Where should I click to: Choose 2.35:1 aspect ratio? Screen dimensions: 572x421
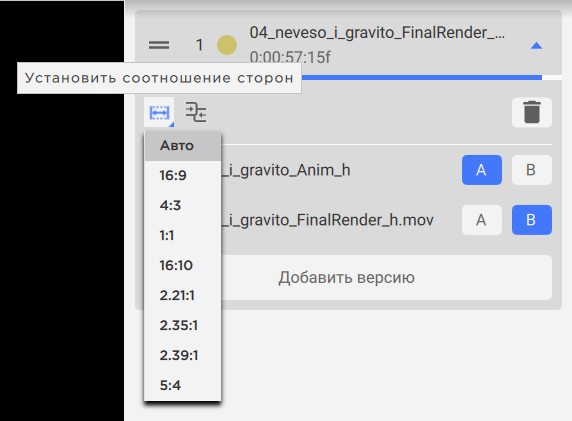coord(183,325)
